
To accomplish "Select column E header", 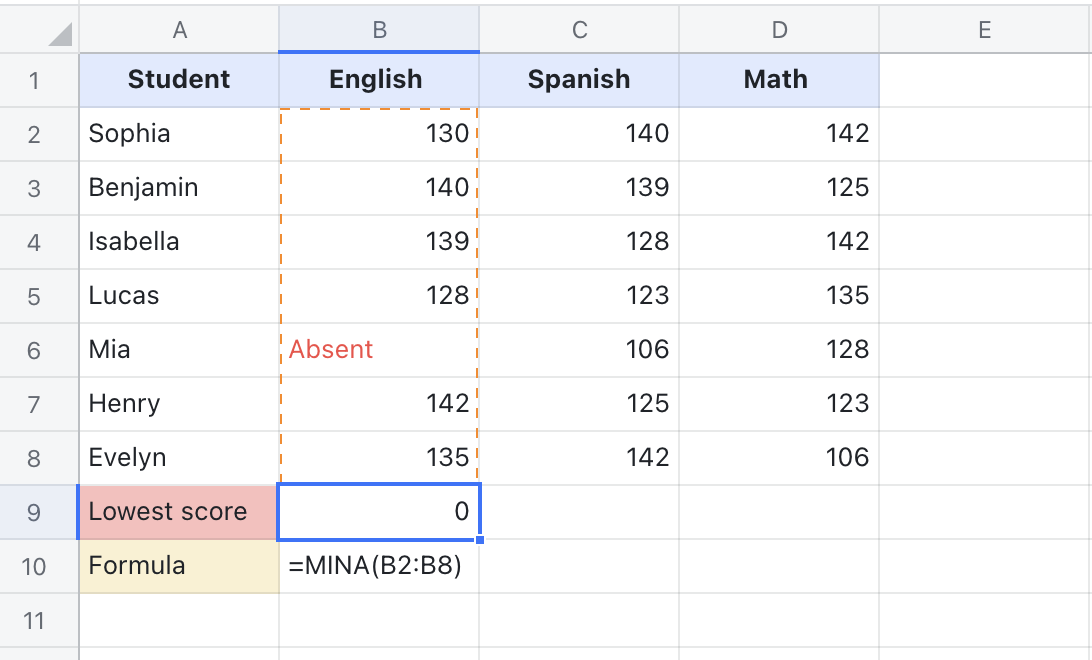I will [x=984, y=30].
